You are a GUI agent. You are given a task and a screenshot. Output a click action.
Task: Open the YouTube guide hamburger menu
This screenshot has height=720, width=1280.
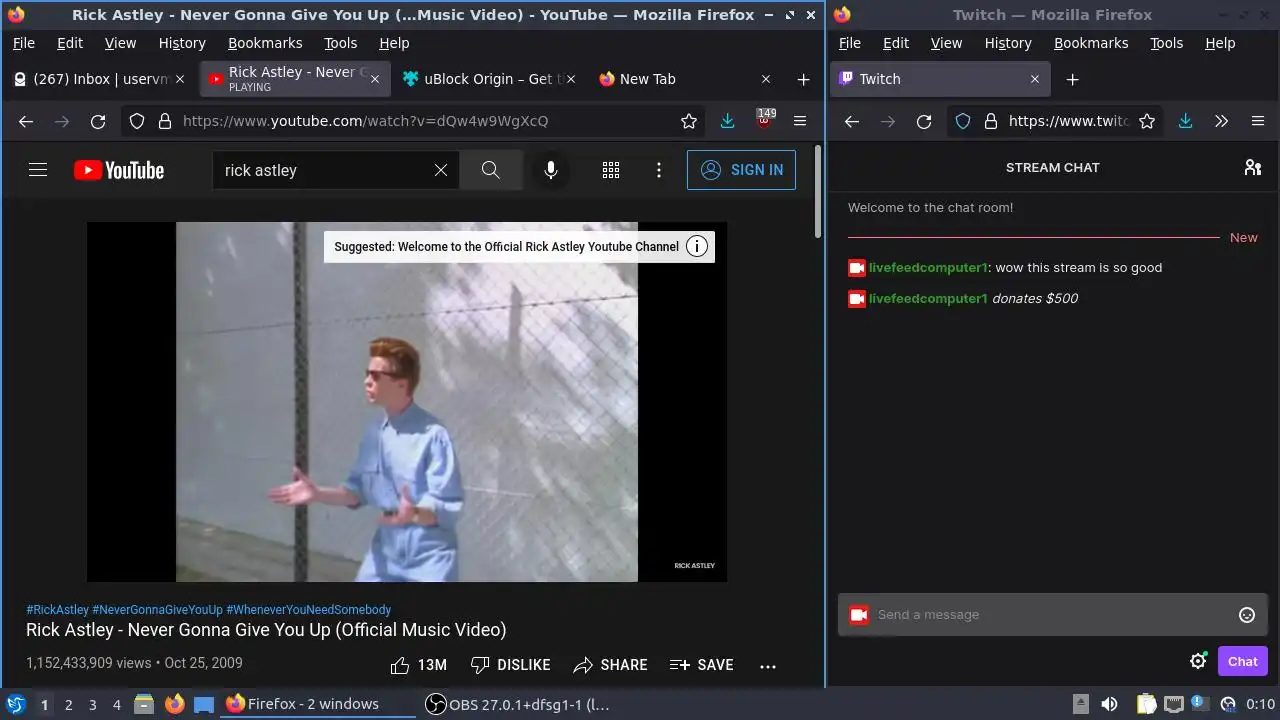tap(38, 170)
